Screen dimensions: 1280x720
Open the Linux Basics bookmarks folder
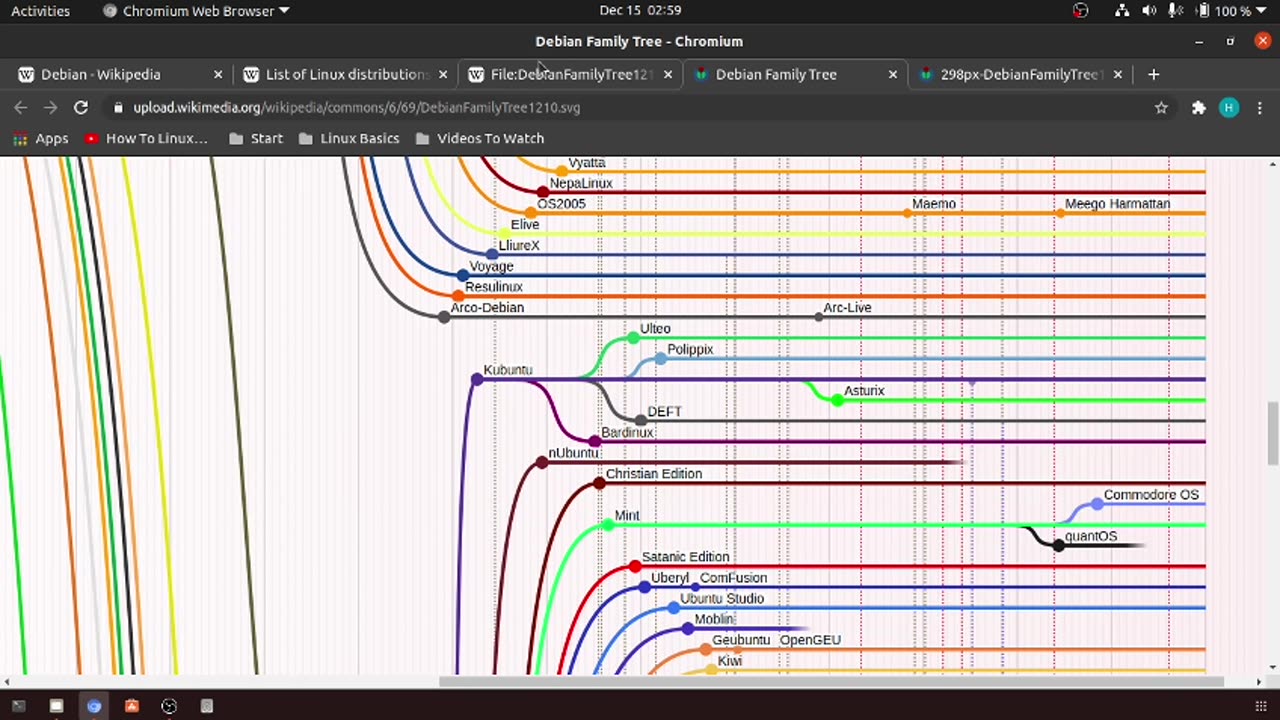[349, 138]
